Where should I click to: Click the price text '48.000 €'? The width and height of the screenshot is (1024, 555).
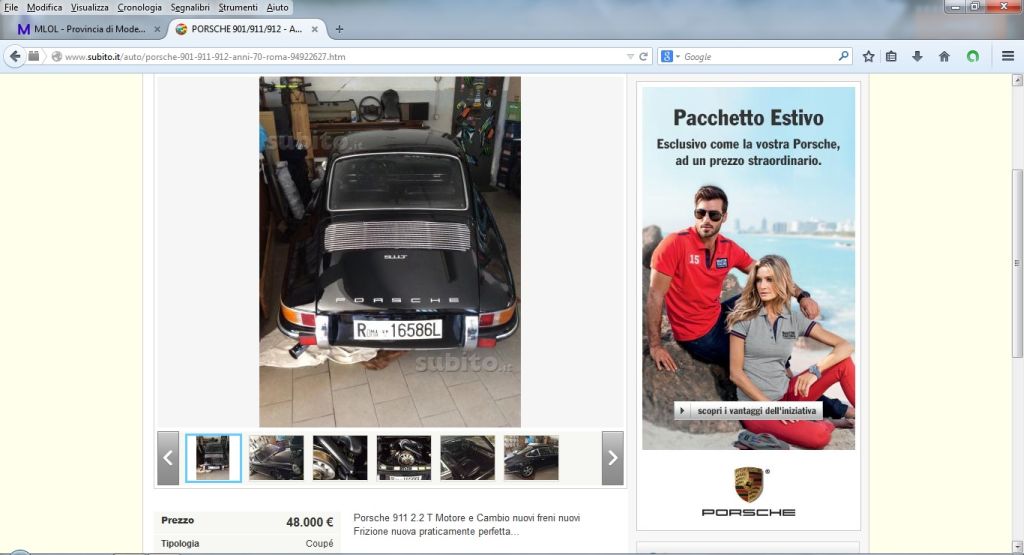coord(310,522)
